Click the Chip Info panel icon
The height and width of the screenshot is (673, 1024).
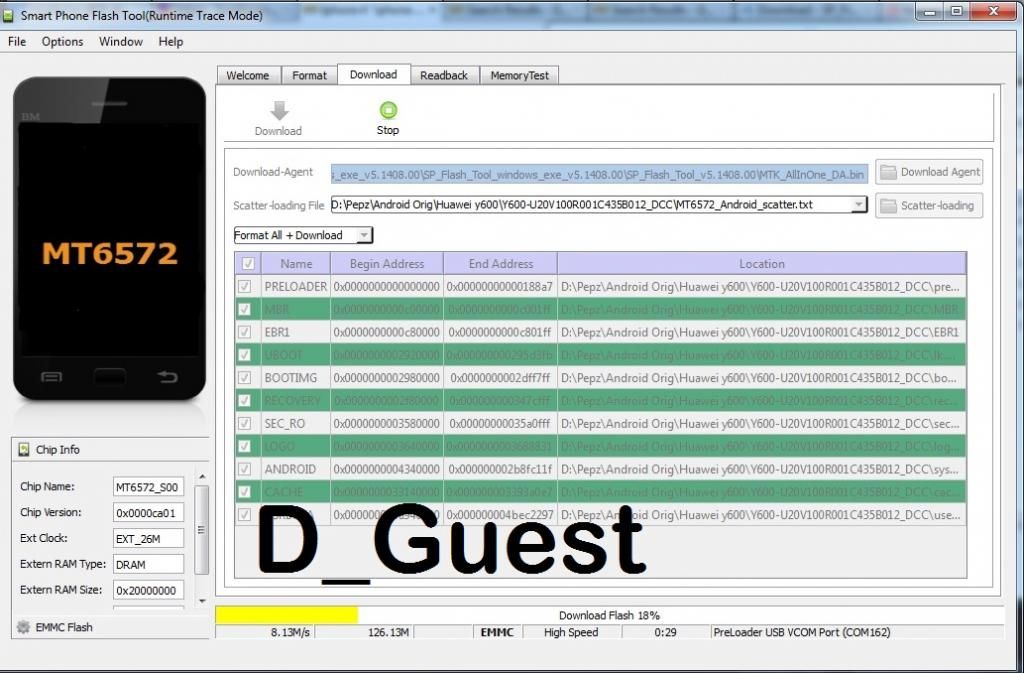24,450
